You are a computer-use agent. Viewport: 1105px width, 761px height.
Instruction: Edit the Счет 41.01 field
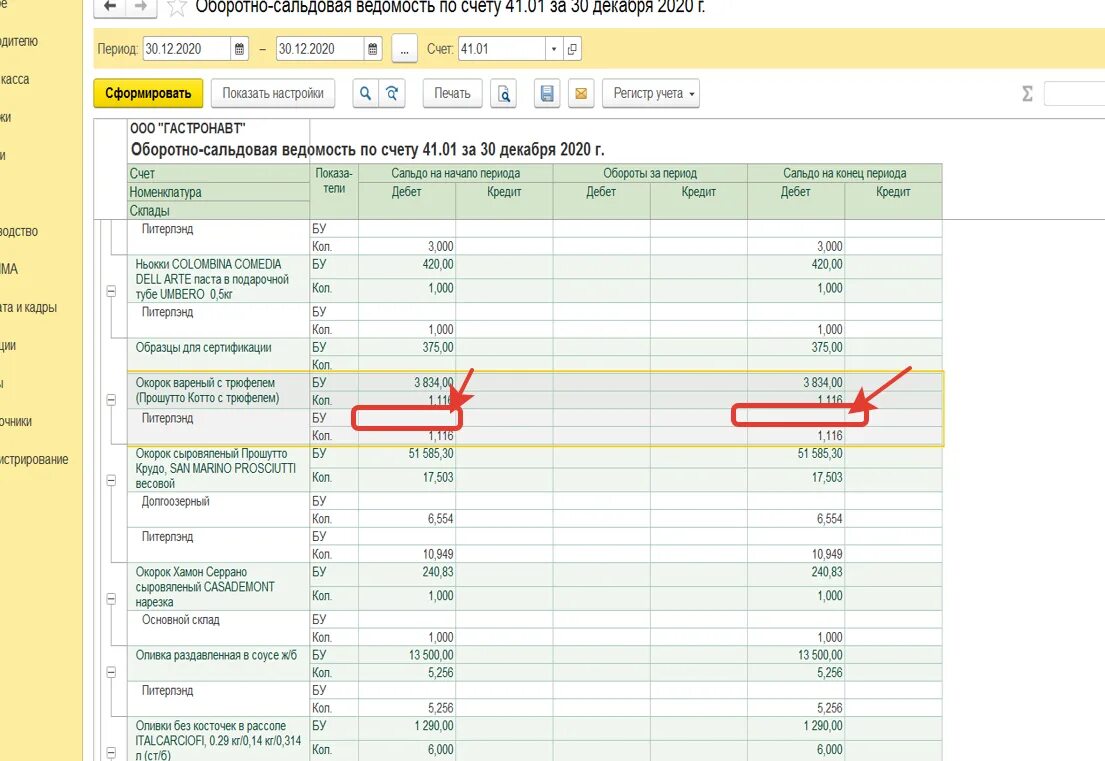(x=502, y=49)
